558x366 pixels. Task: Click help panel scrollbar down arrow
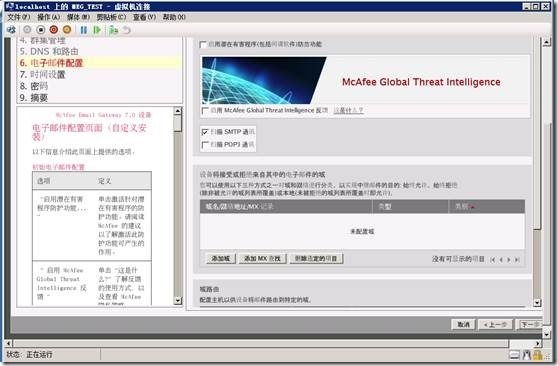pyautogui.click(x=178, y=301)
